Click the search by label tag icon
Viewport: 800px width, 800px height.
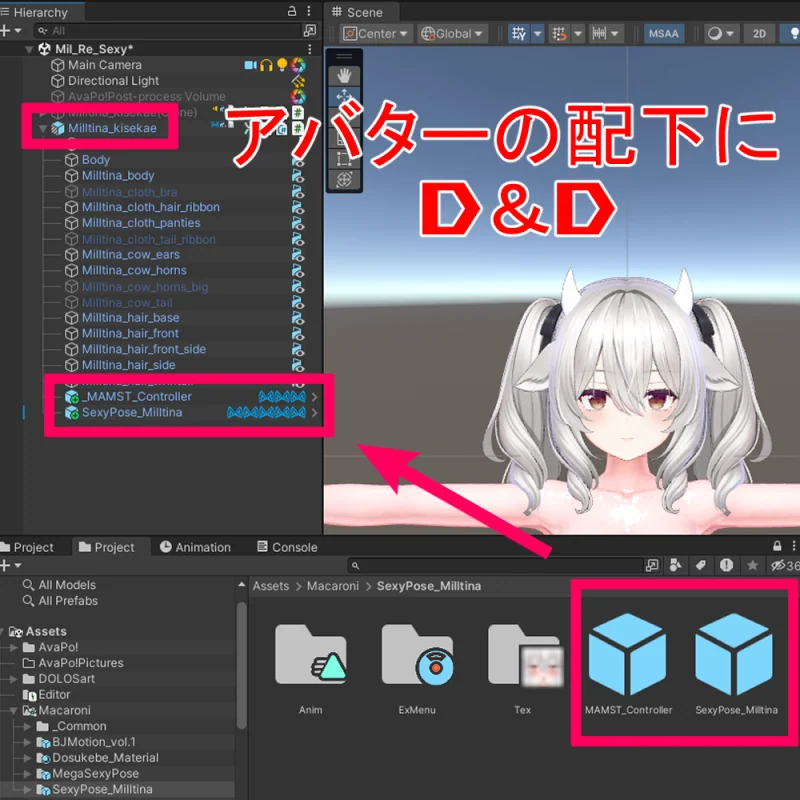pyautogui.click(x=701, y=565)
